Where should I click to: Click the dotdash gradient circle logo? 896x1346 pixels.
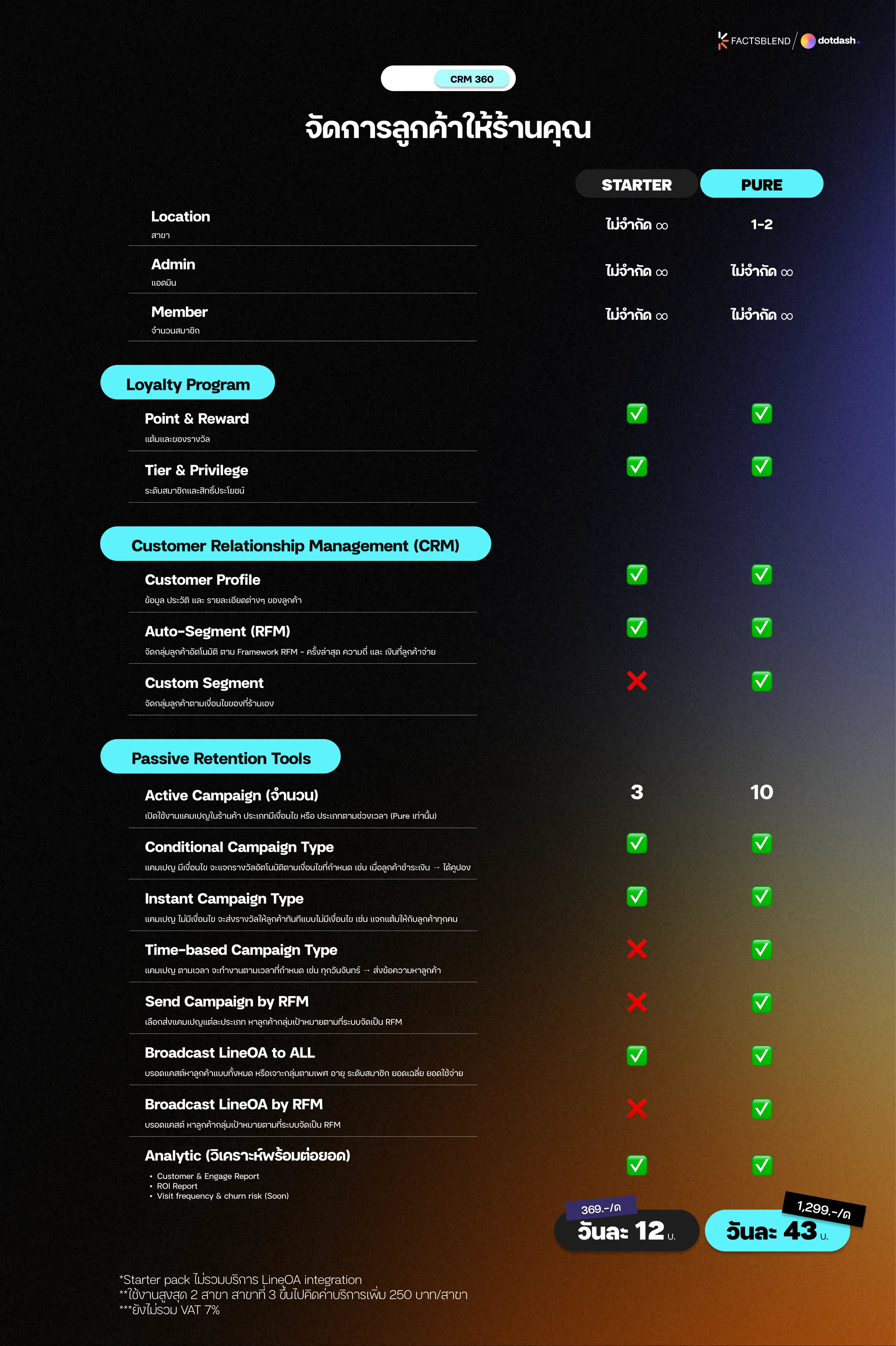pyautogui.click(x=807, y=40)
